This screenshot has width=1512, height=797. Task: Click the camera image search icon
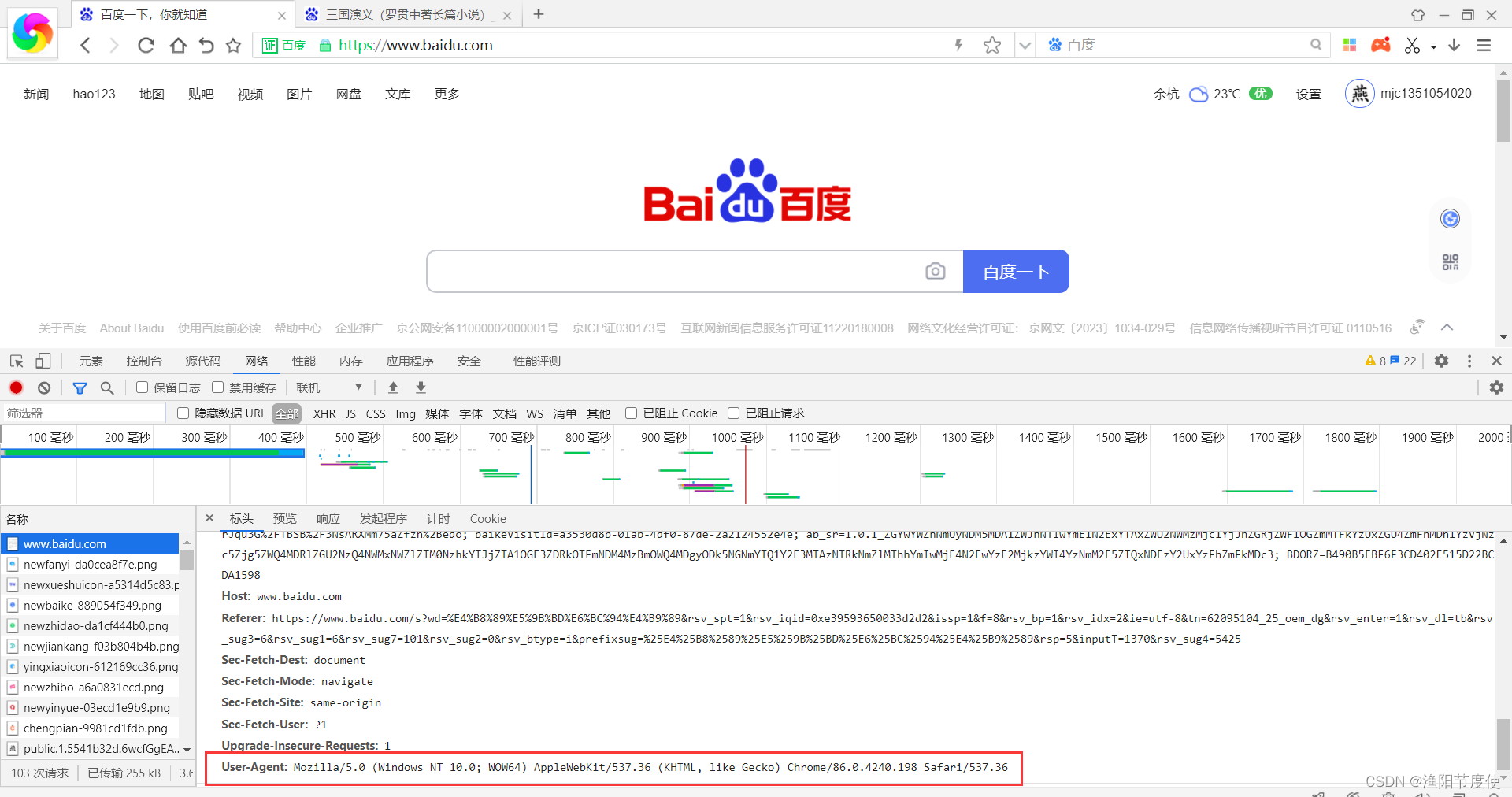[936, 271]
